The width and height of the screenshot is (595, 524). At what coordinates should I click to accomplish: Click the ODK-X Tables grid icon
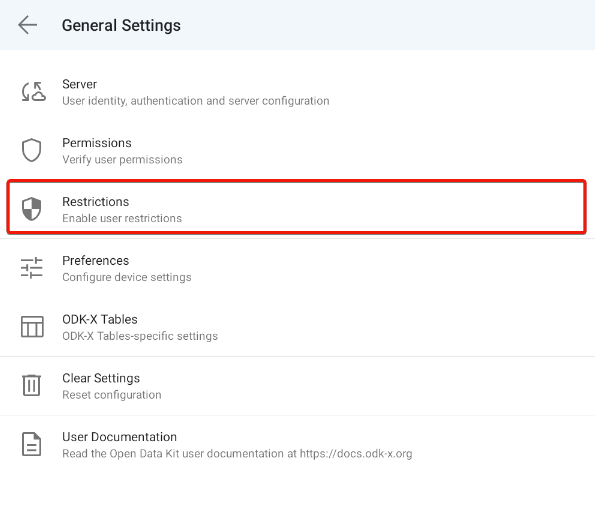click(x=32, y=327)
